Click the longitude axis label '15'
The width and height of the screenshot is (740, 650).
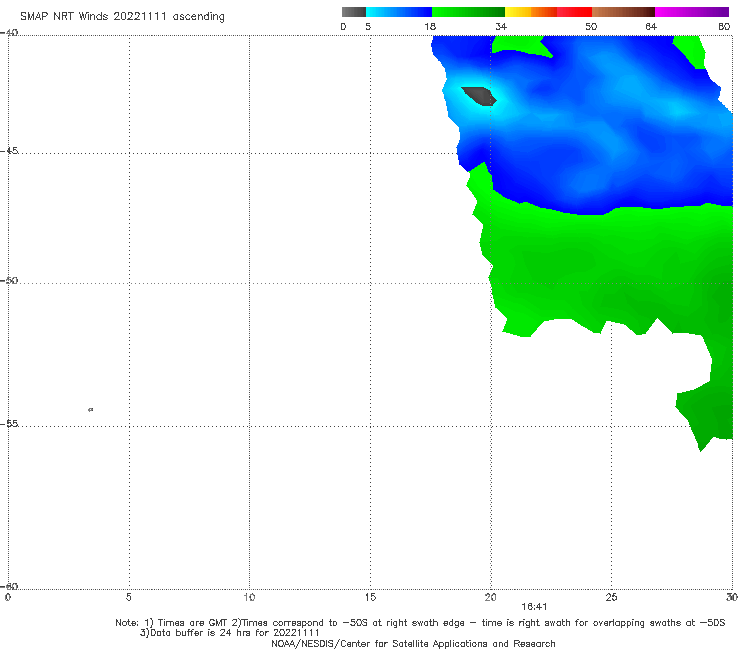[x=370, y=598]
